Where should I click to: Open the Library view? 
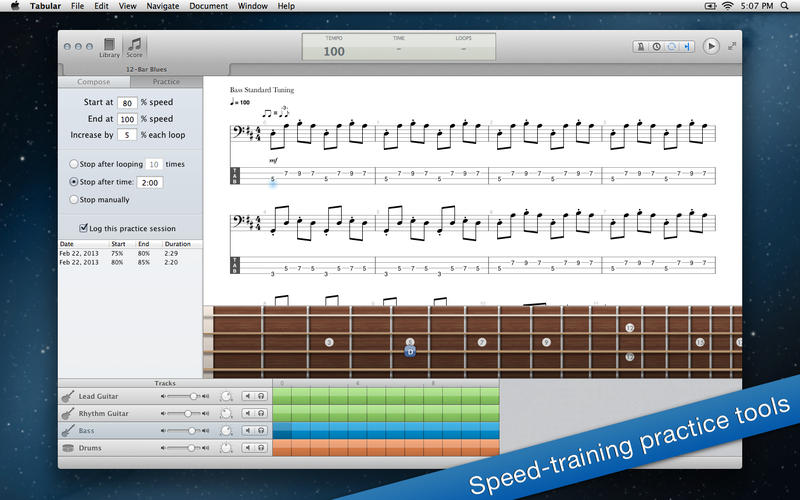pyautogui.click(x=109, y=46)
